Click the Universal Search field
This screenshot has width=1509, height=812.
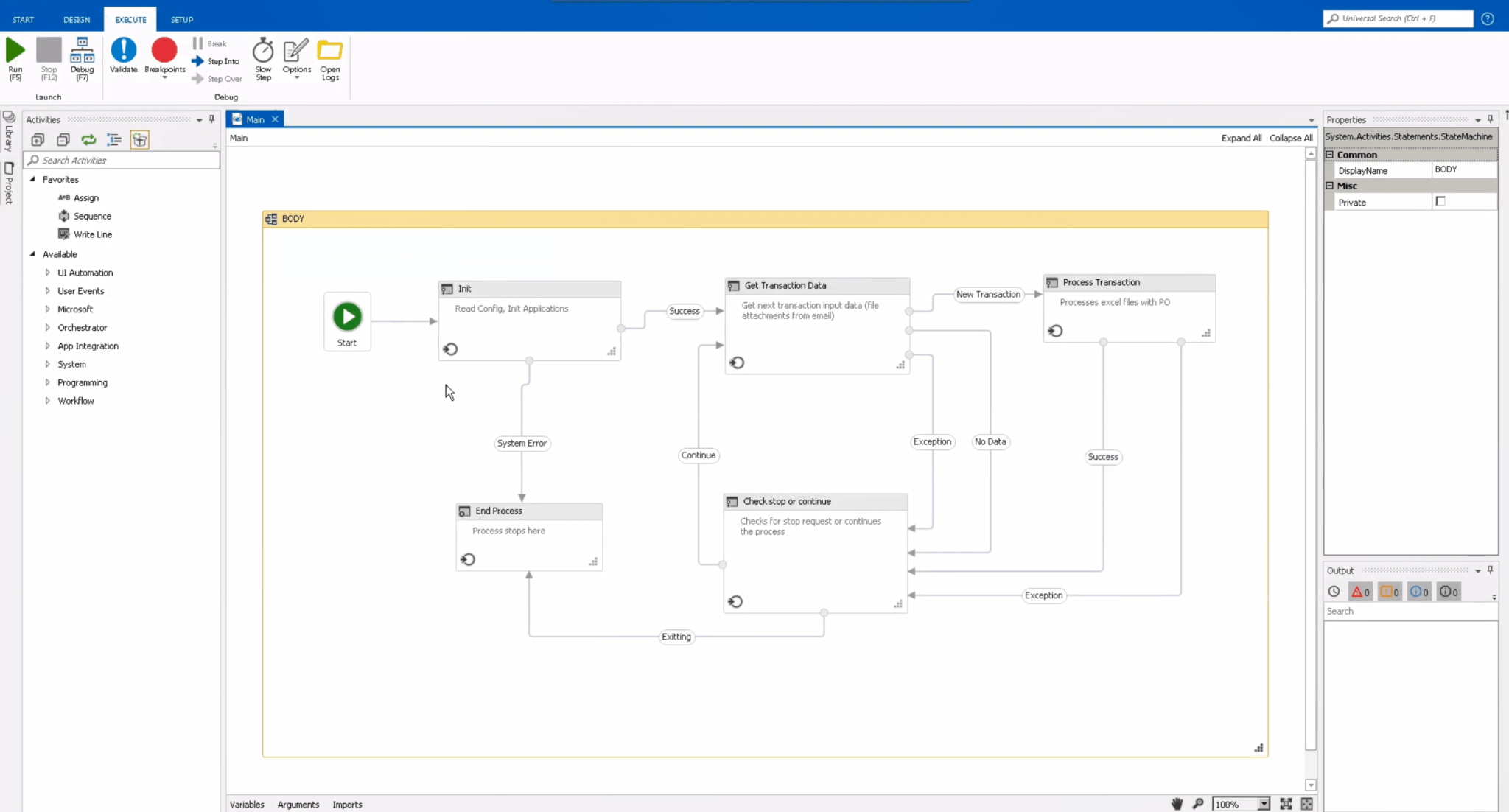pyautogui.click(x=1398, y=18)
